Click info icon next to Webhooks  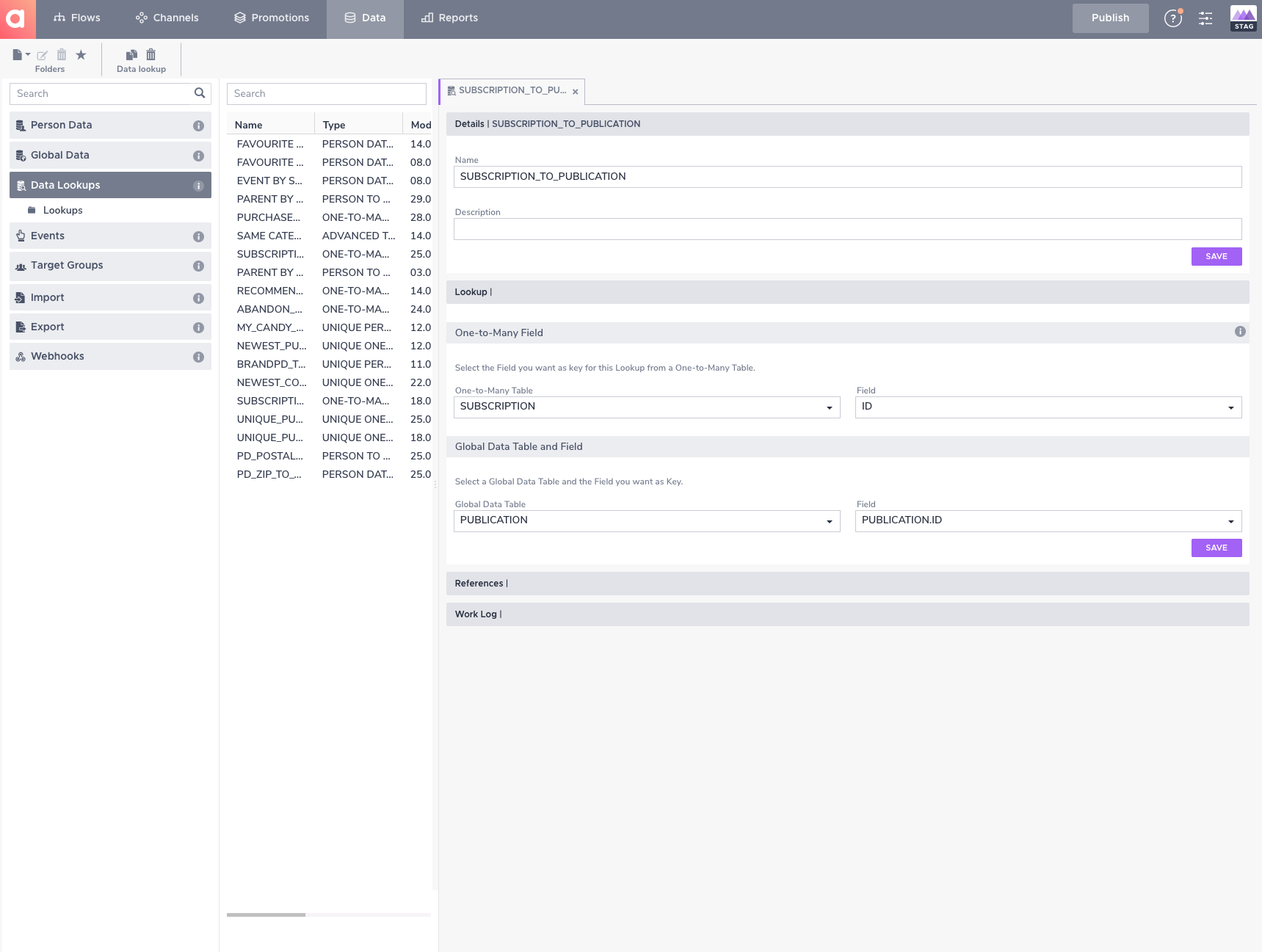pos(198,357)
